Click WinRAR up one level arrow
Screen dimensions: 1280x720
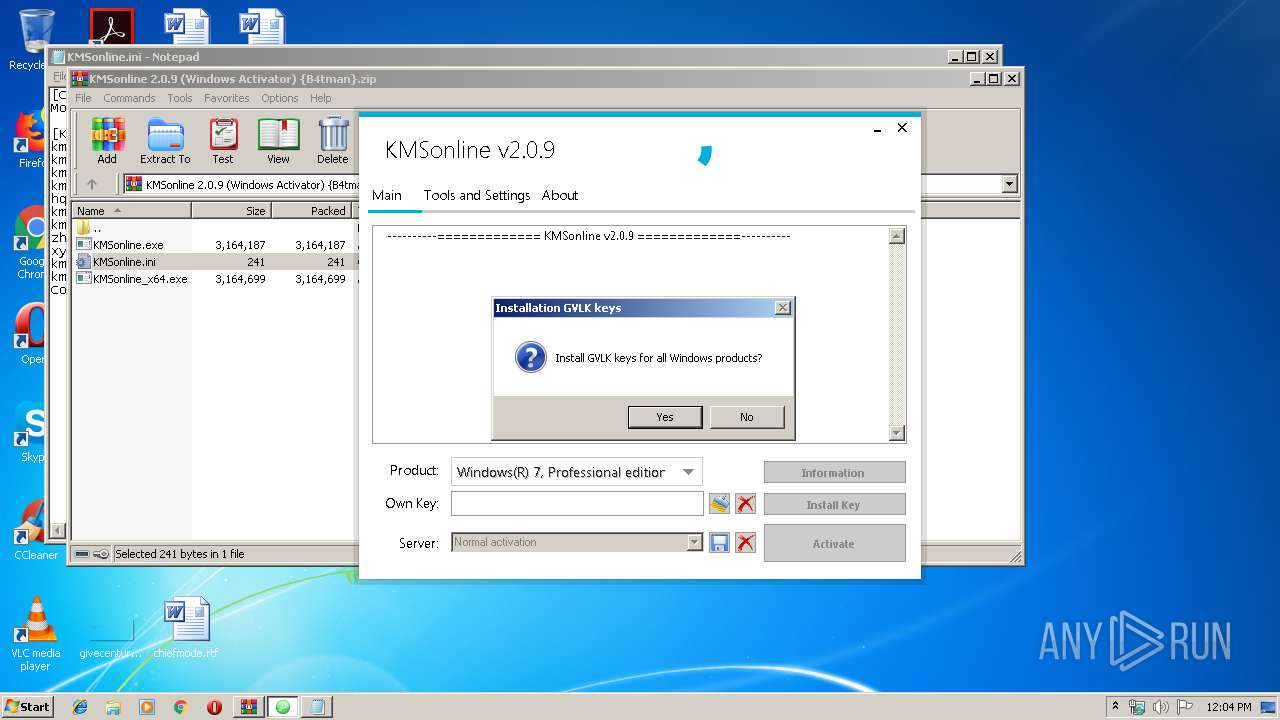coord(92,184)
